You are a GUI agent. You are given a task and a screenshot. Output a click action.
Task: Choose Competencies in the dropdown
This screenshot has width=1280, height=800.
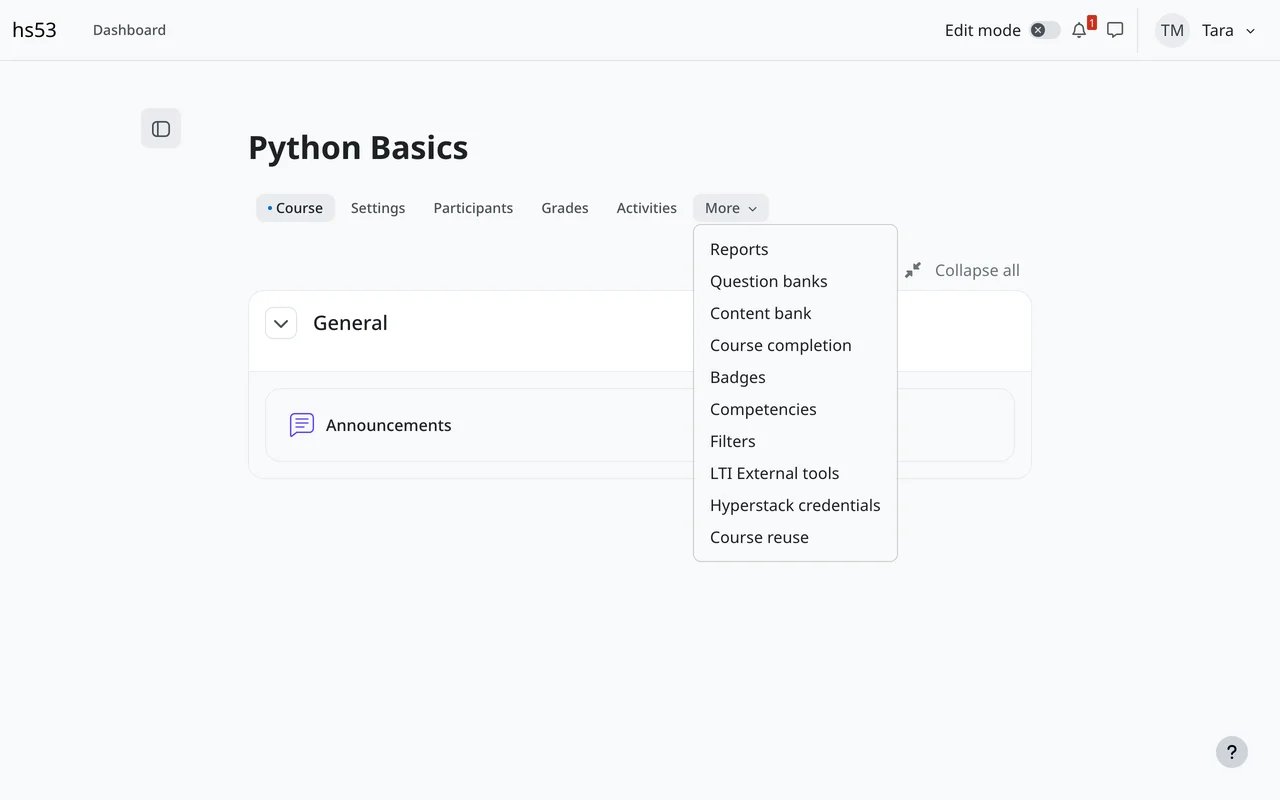[x=795, y=409]
